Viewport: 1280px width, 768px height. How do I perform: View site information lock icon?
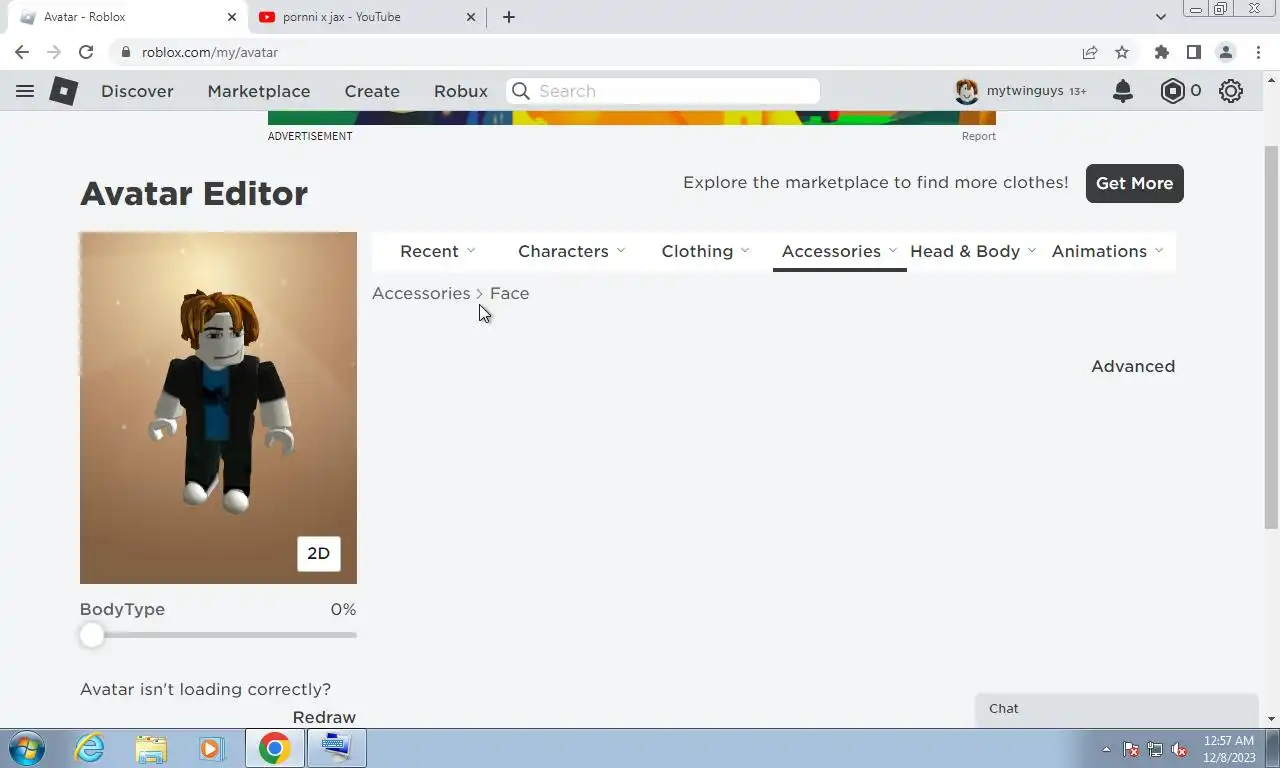(125, 52)
